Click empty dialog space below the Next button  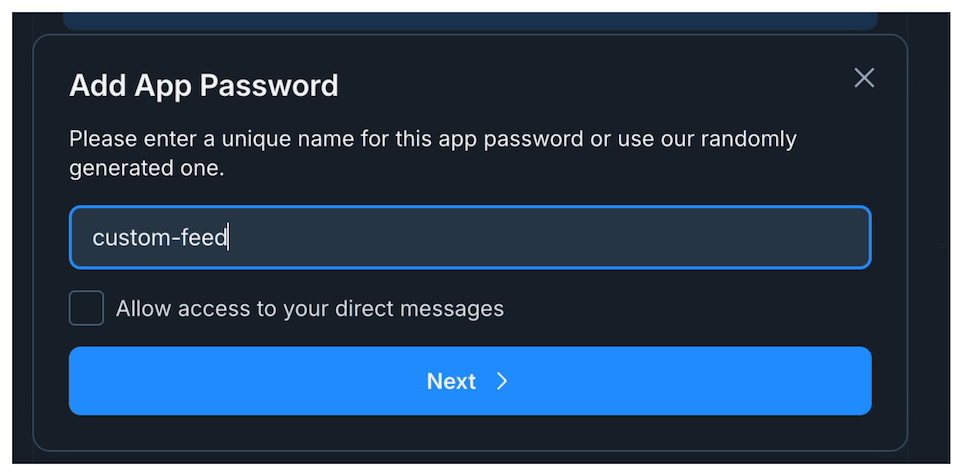pos(470,432)
